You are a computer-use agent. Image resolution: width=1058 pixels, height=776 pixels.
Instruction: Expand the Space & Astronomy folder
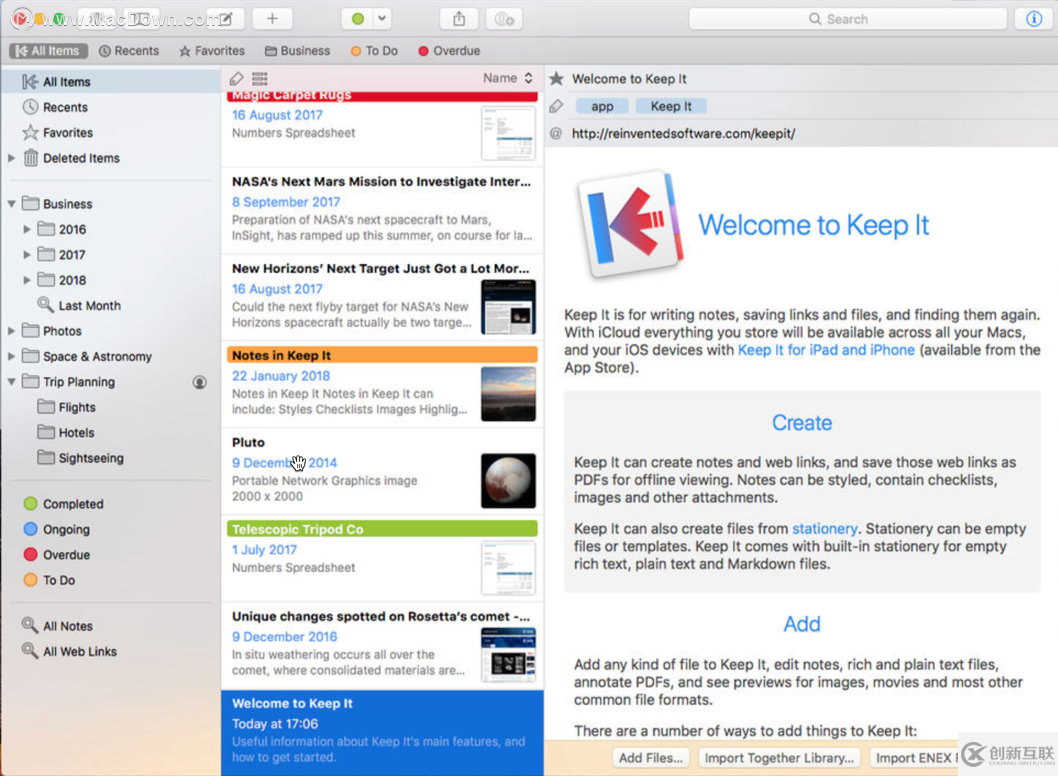12,356
